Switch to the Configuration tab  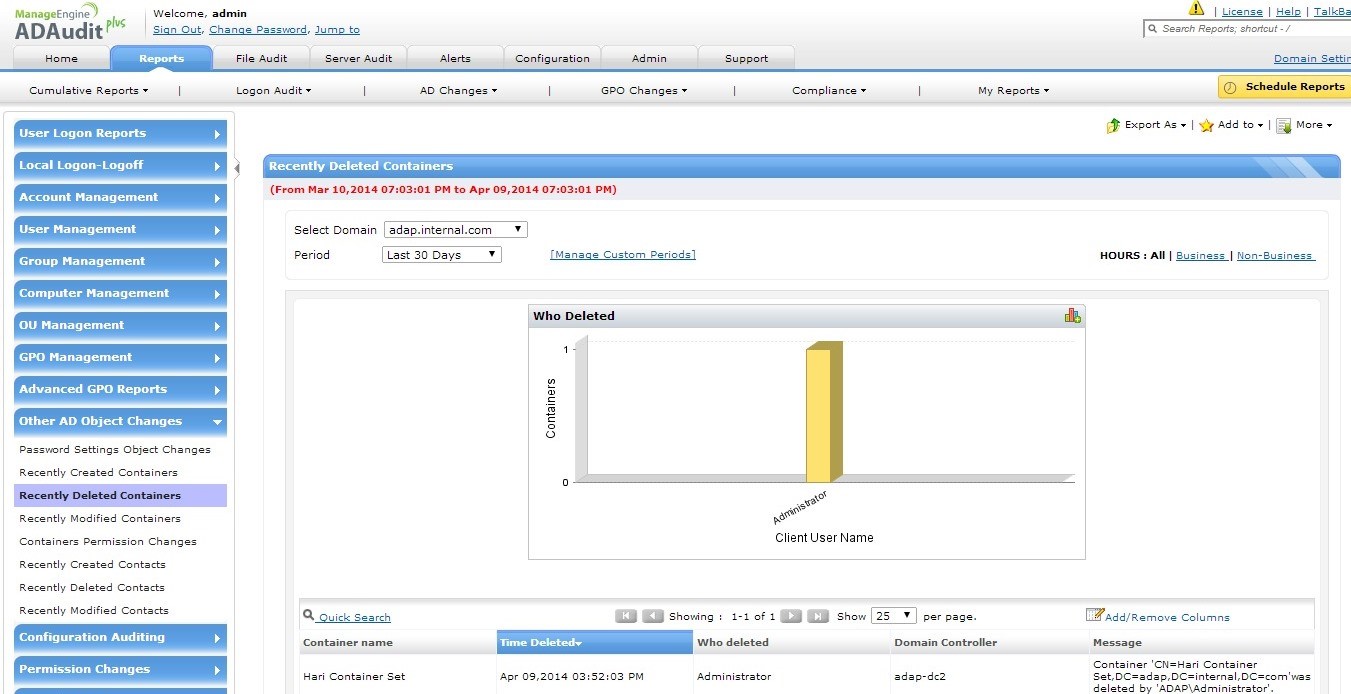553,58
